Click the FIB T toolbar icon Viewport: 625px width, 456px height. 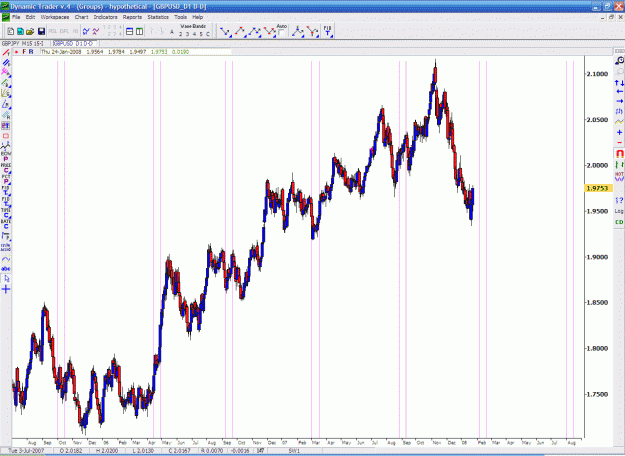point(327,31)
